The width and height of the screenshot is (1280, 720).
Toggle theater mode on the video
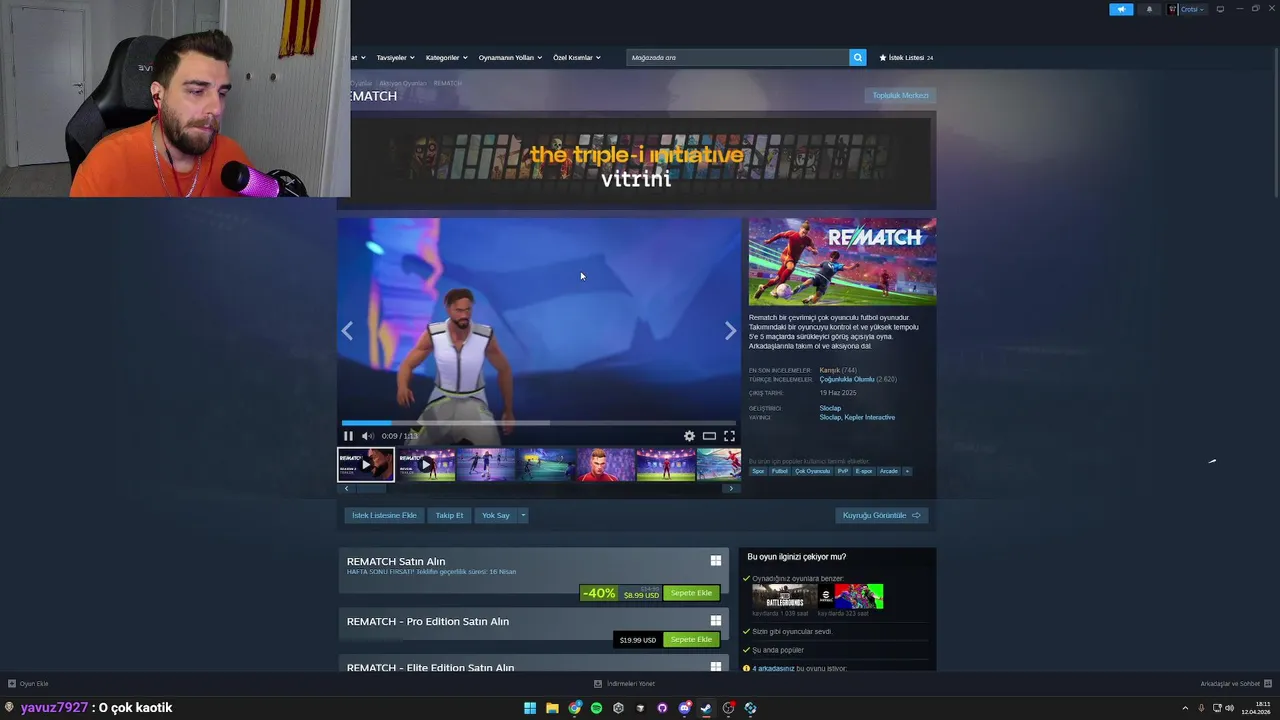coord(709,436)
